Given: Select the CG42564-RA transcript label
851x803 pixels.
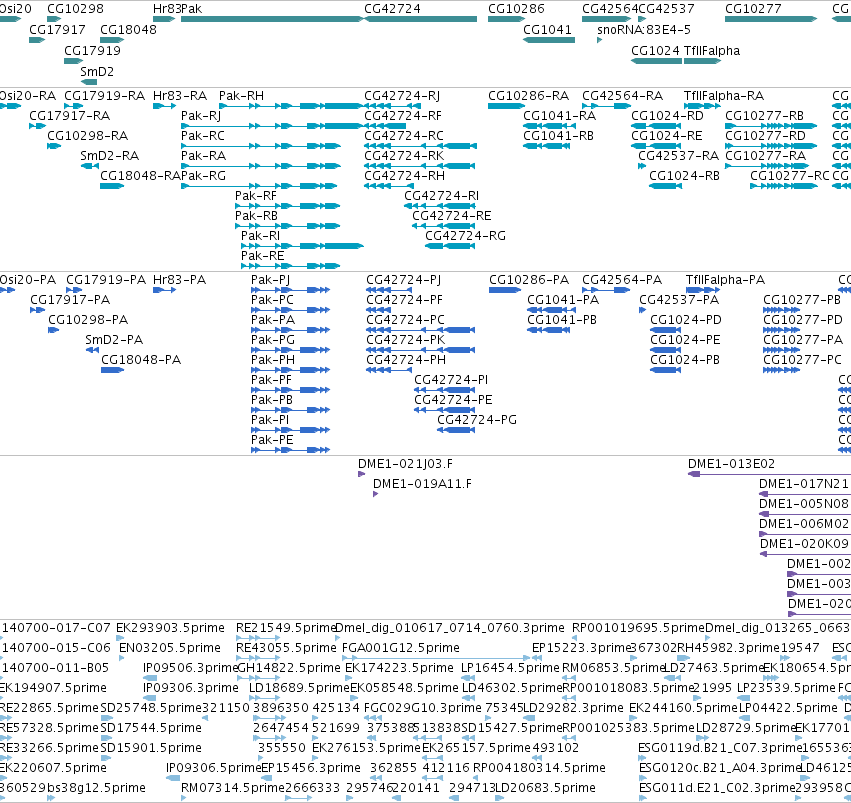Looking at the screenshot, I should [x=623, y=96].
